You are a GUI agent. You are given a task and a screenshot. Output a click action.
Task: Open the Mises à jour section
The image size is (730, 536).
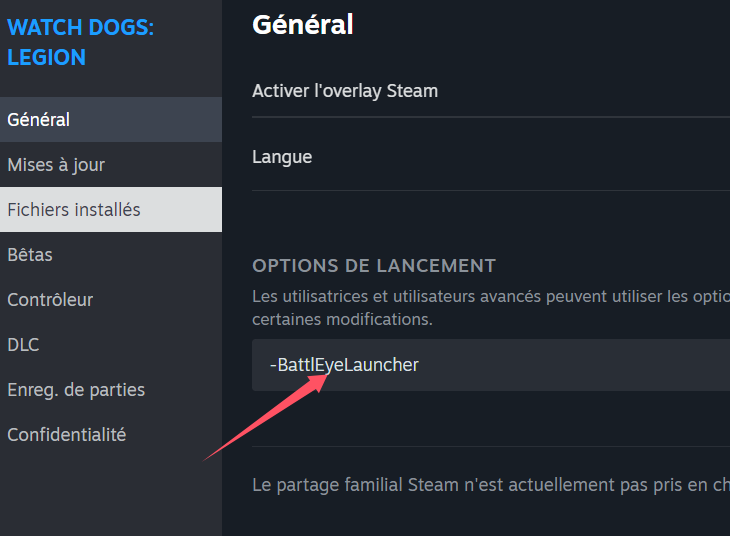point(111,164)
